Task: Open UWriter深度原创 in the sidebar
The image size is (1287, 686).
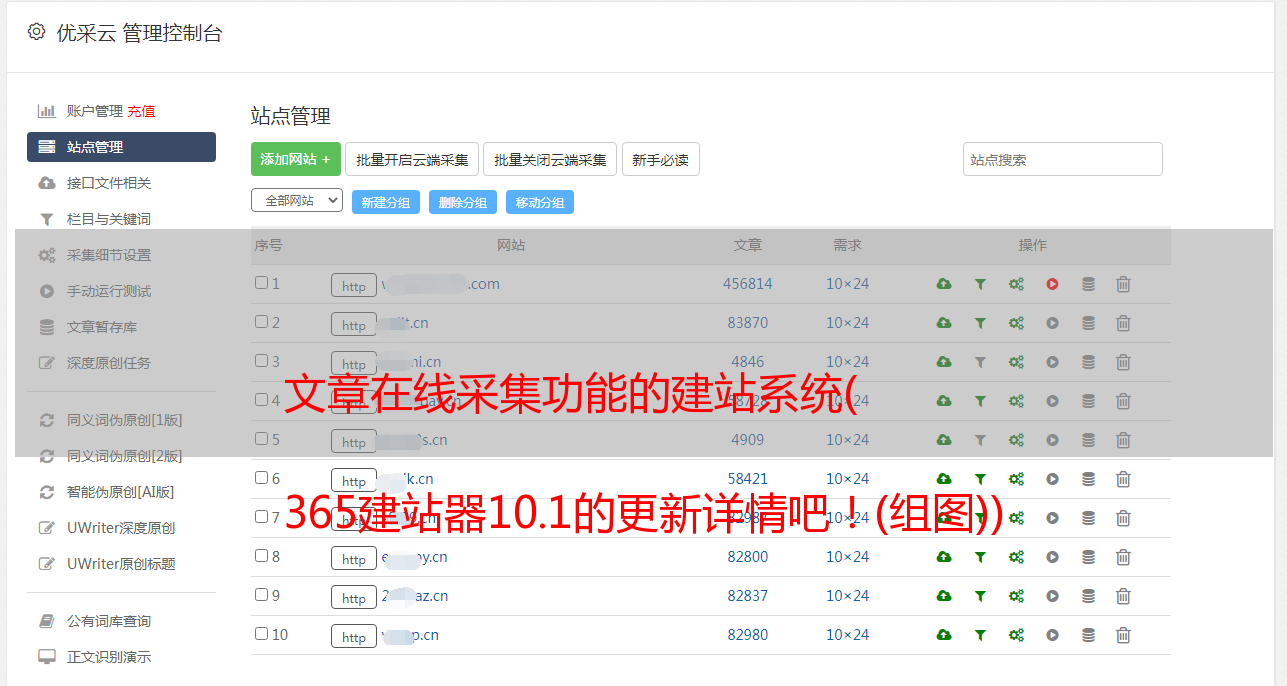Action: [121, 528]
